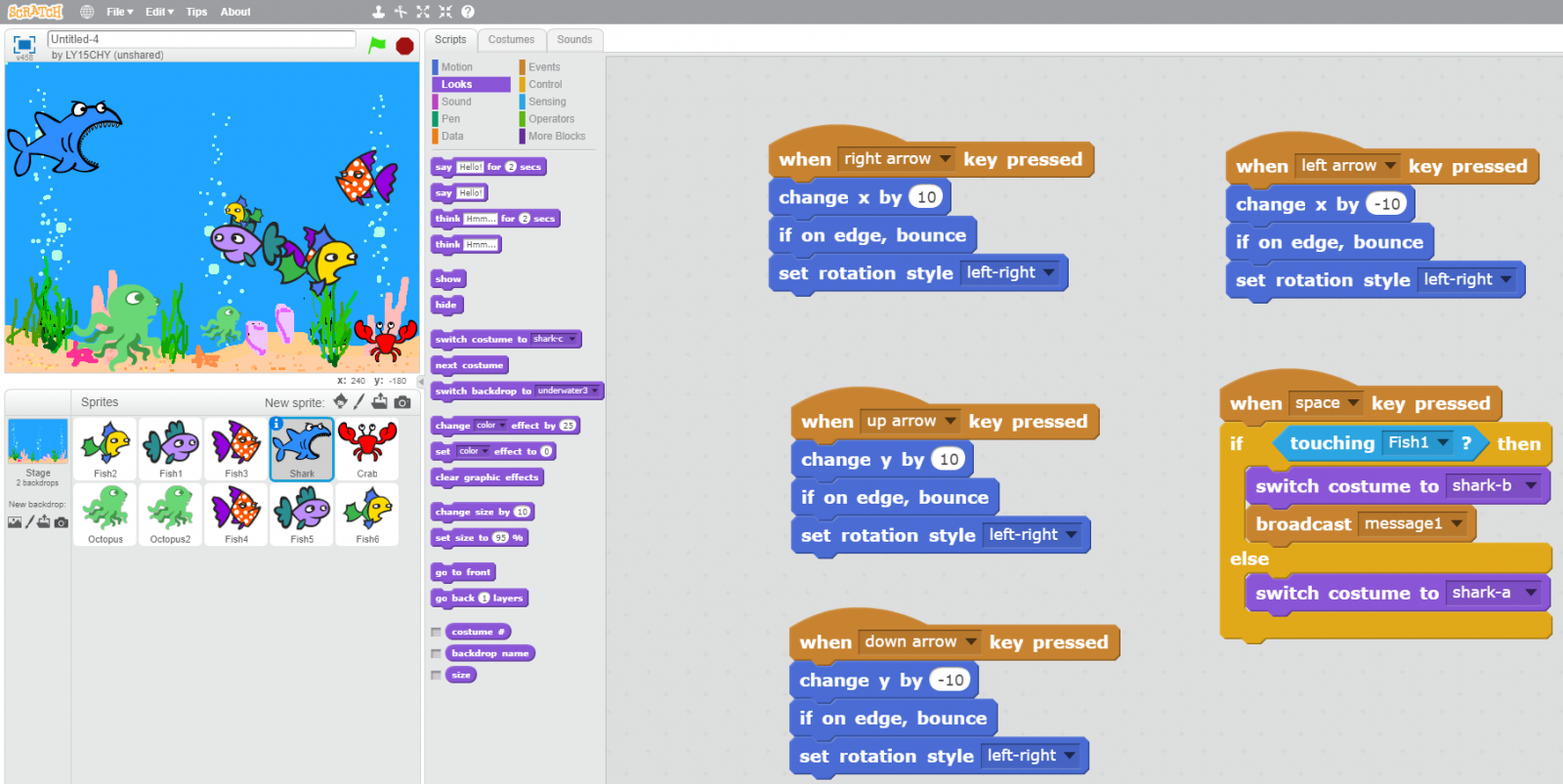Viewport: 1563px width, 784px height.
Task: Enable the costume # reporter checkbox
Action: pyautogui.click(x=436, y=633)
